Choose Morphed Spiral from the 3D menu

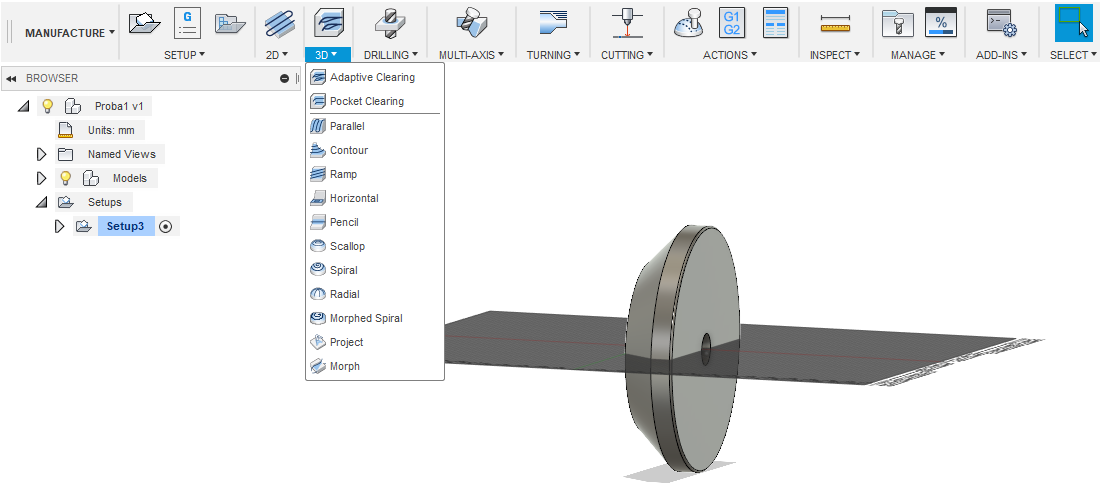(366, 318)
